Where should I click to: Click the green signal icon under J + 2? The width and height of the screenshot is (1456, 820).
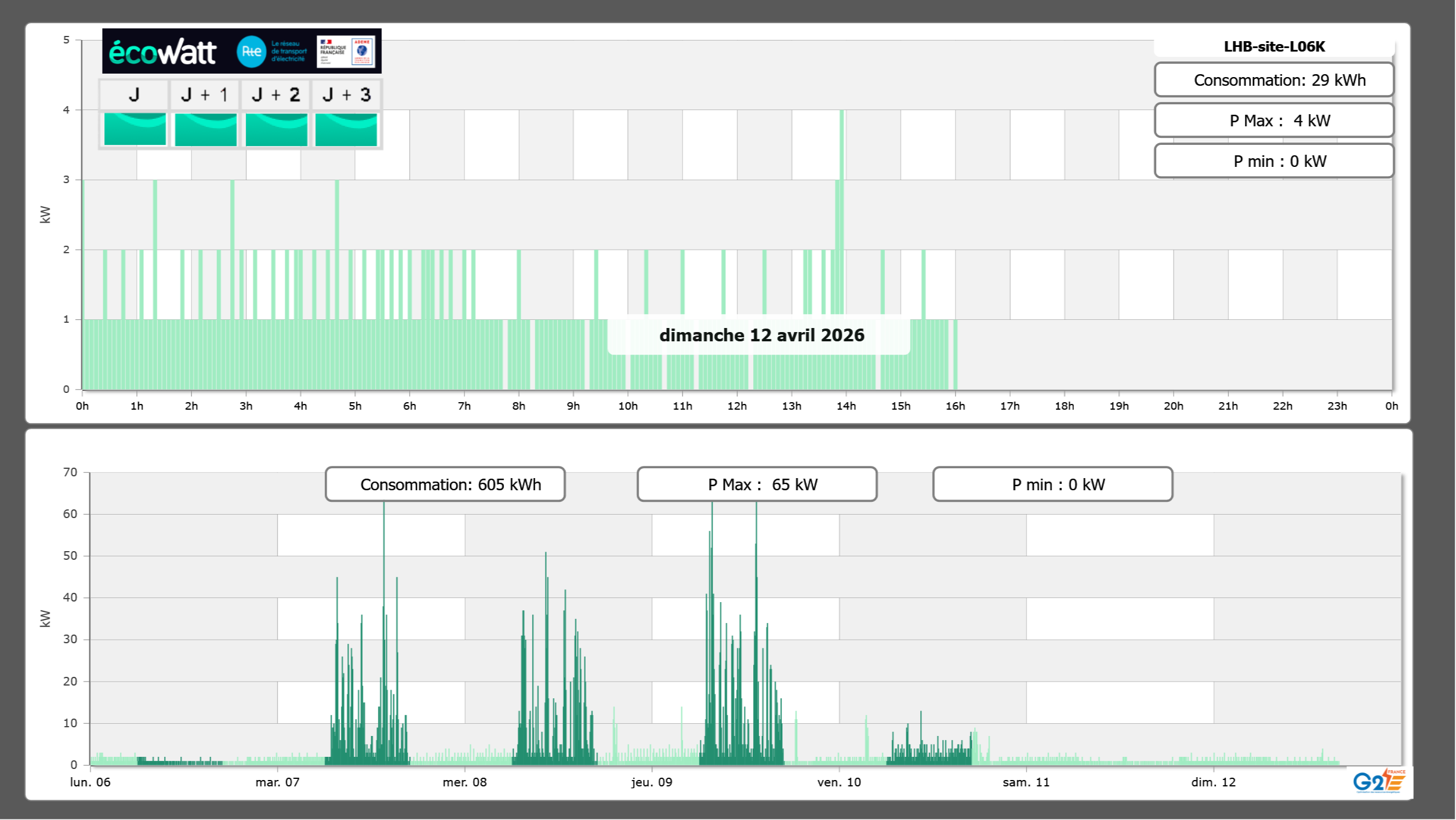pos(276,129)
